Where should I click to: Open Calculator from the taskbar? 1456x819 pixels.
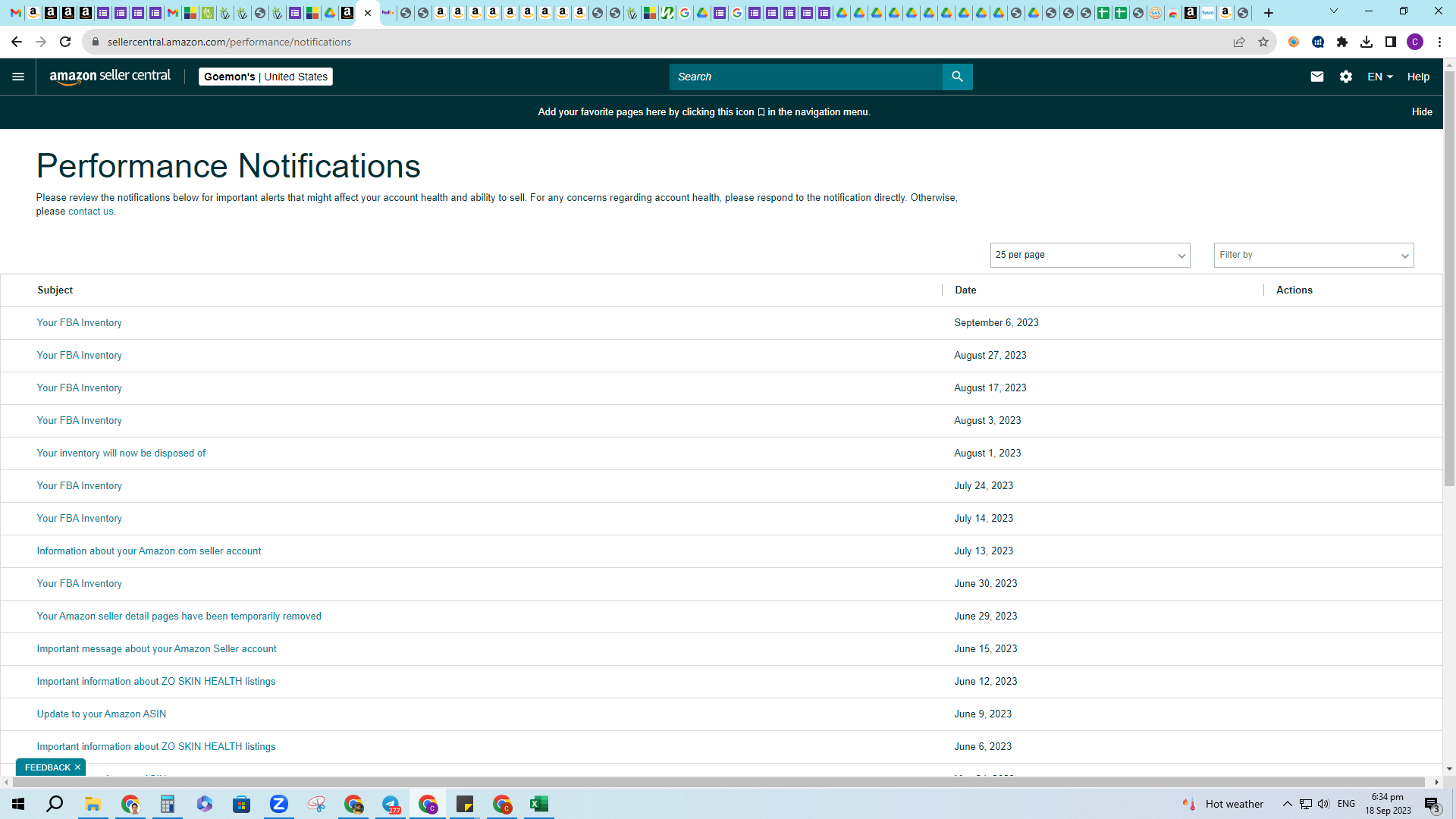pos(167,804)
